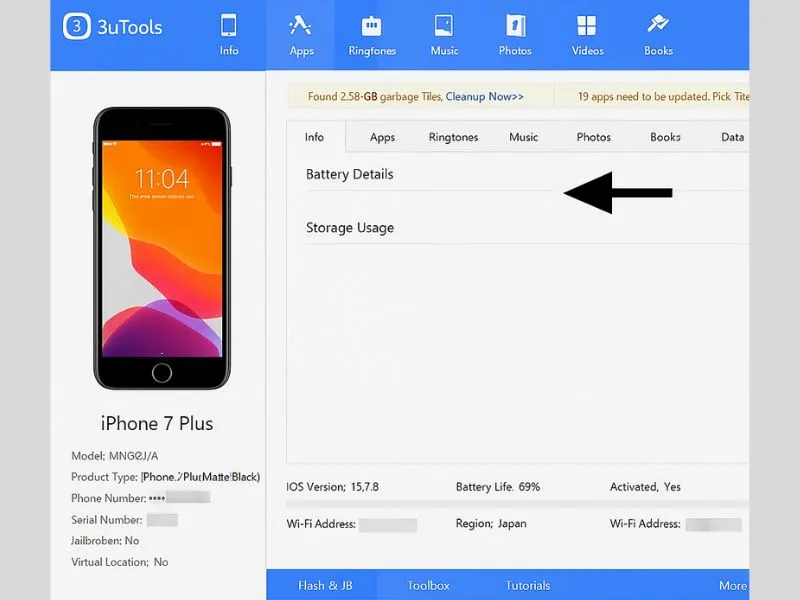Click the 19 apps need updating notice
The height and width of the screenshot is (600, 800).
663,96
